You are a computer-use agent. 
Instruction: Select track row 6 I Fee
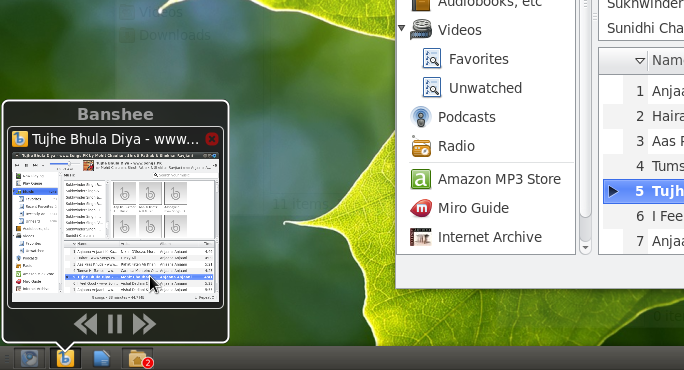643,216
